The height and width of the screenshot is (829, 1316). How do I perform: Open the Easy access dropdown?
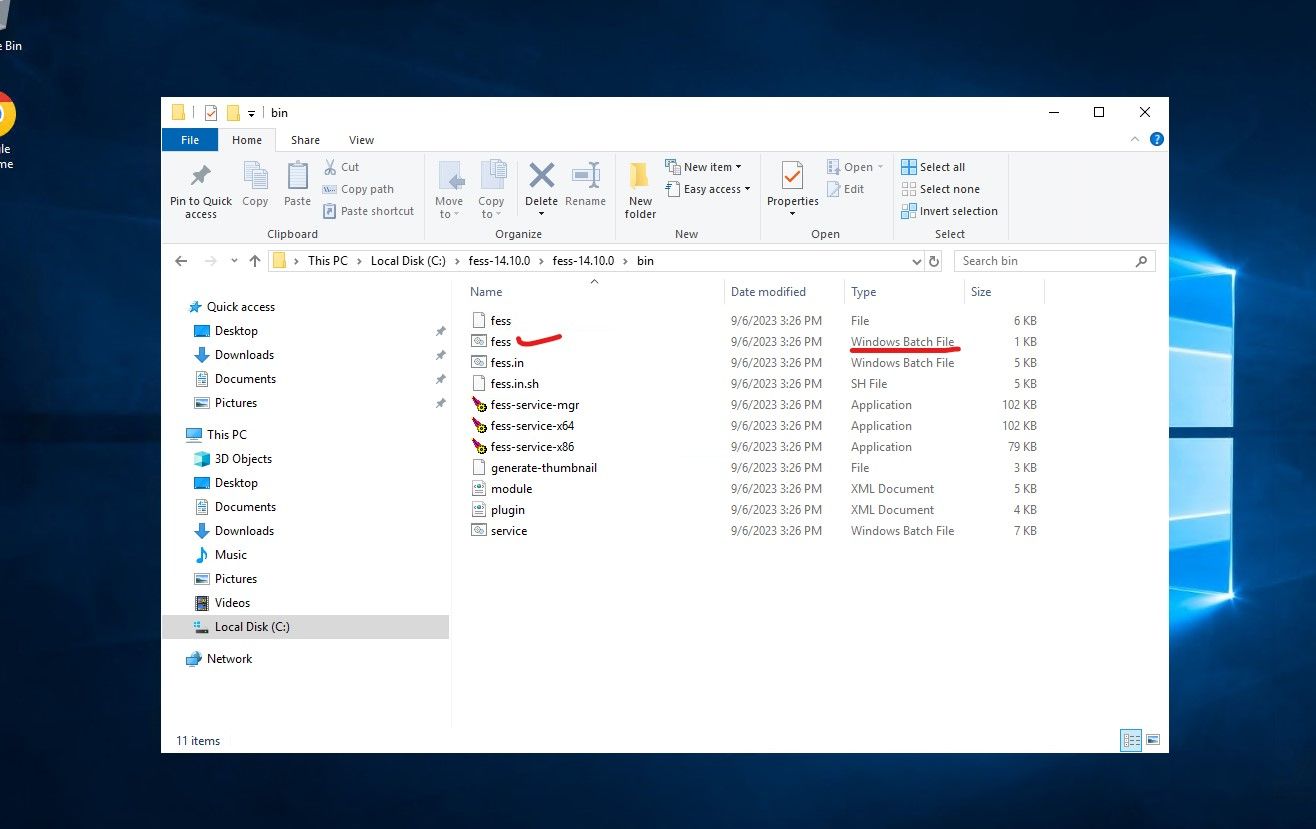click(716, 189)
